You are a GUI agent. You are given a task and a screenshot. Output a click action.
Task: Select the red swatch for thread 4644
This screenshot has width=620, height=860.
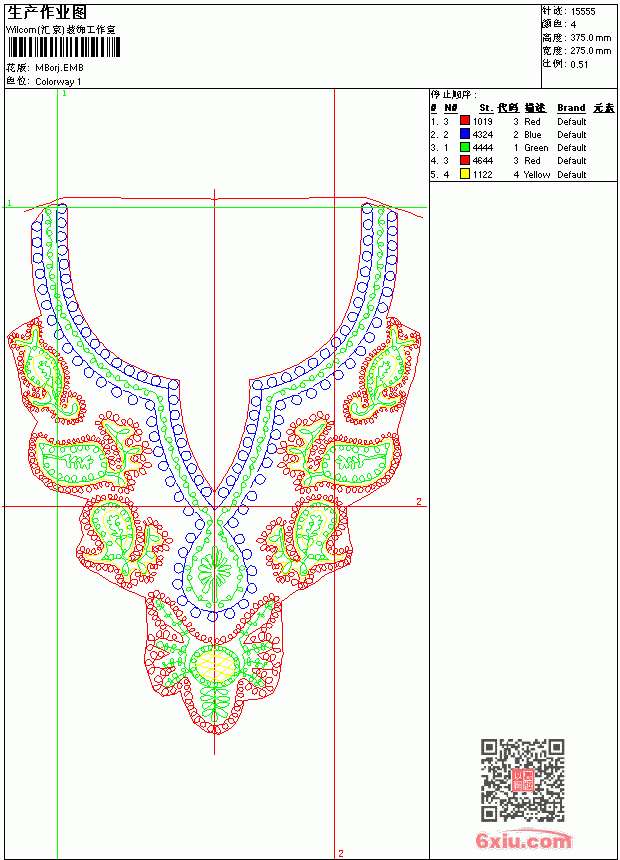pos(465,160)
